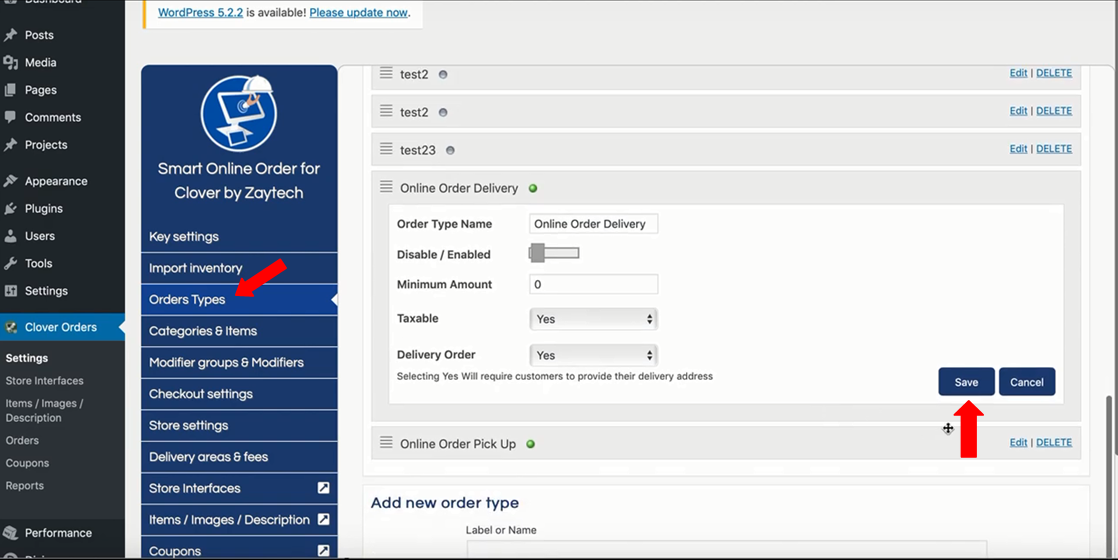The width and height of the screenshot is (1118, 560).
Task: Click the Minimum Amount field
Action: click(x=593, y=284)
